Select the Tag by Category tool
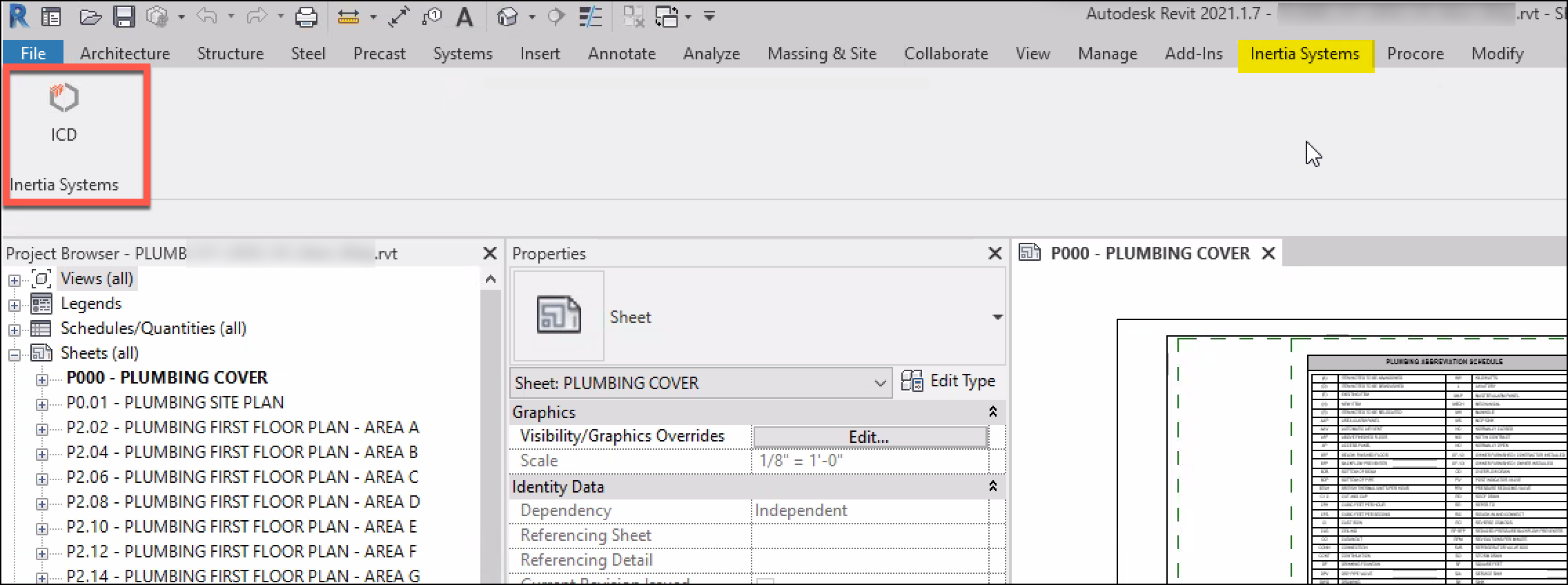 432,17
